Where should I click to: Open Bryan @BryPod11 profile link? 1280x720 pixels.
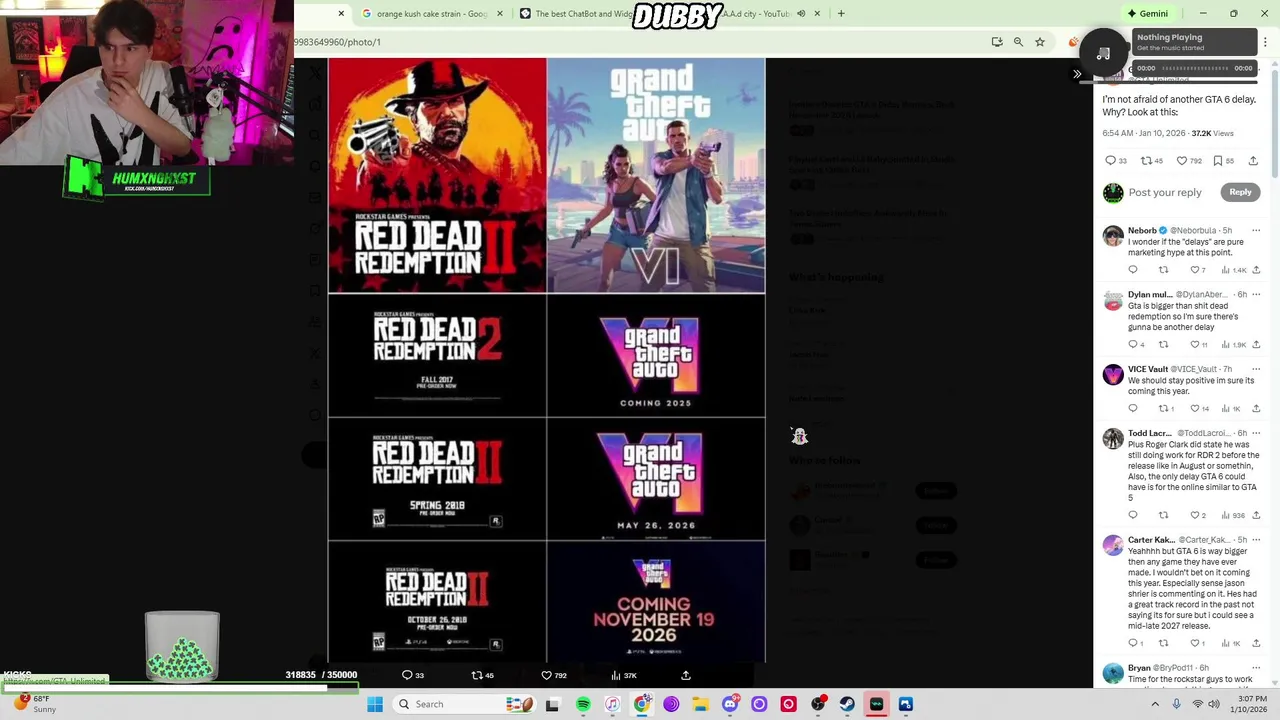[1168, 668]
